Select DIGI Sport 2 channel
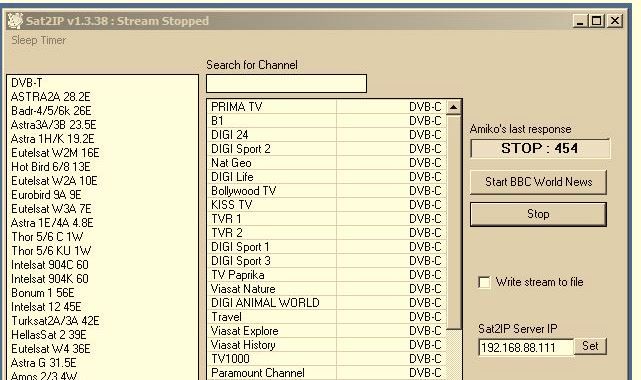Screen dimensions: 641x380 point(327,149)
